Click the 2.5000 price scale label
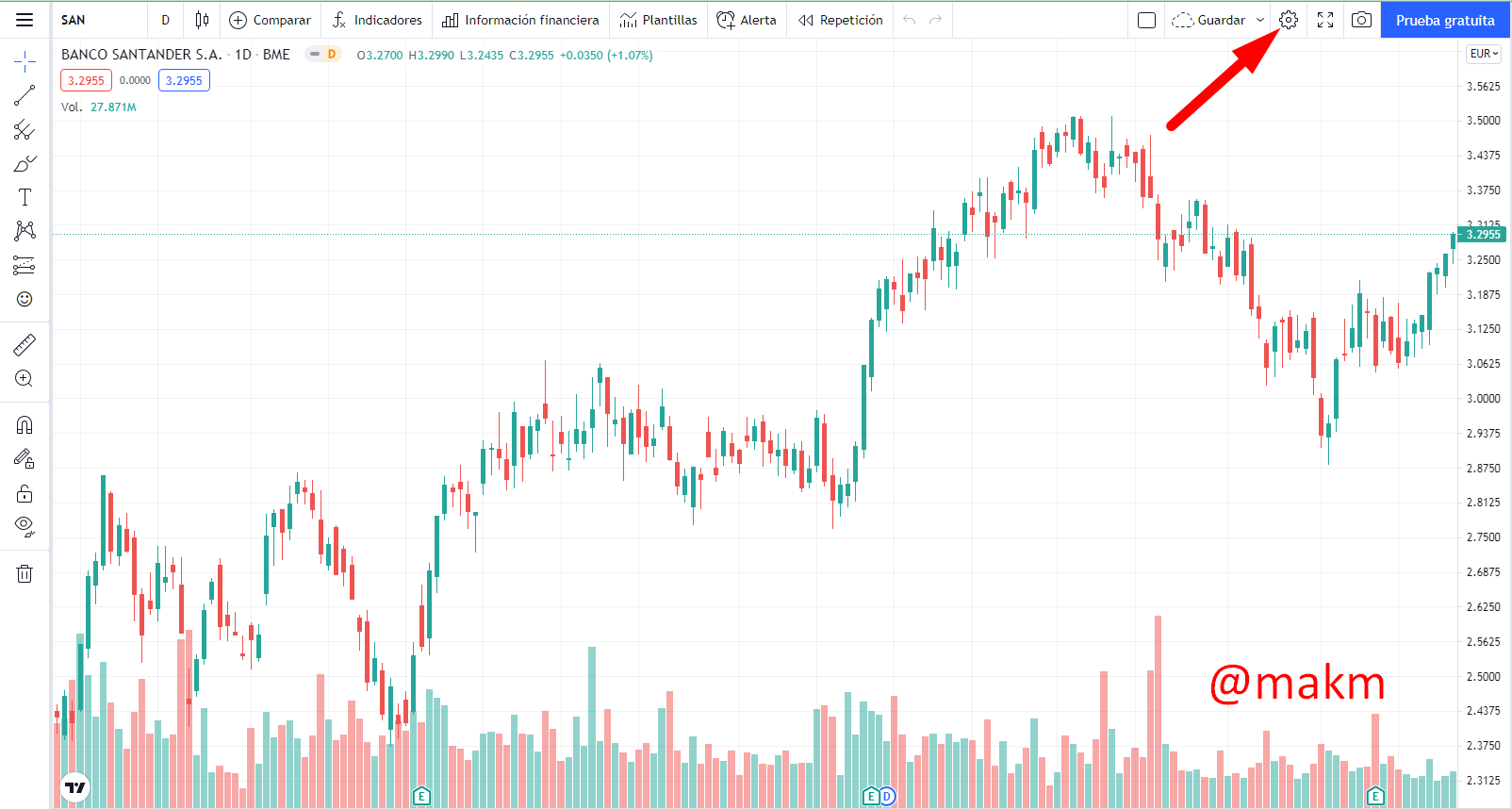This screenshot has height=809, width=1512. pos(1483,677)
